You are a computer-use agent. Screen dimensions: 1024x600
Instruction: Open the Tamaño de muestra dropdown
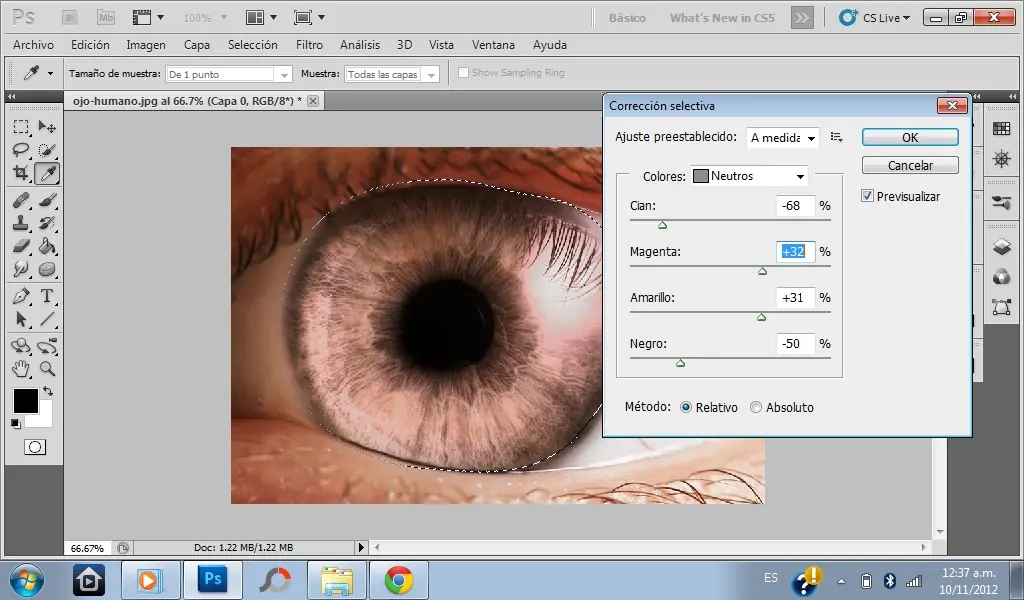click(x=228, y=73)
